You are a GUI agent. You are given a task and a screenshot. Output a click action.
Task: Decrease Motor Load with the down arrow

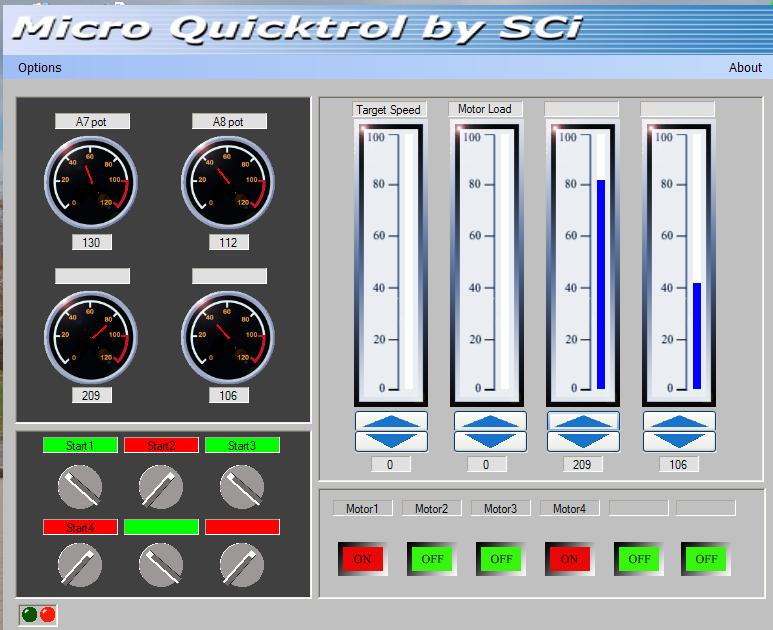click(x=490, y=441)
